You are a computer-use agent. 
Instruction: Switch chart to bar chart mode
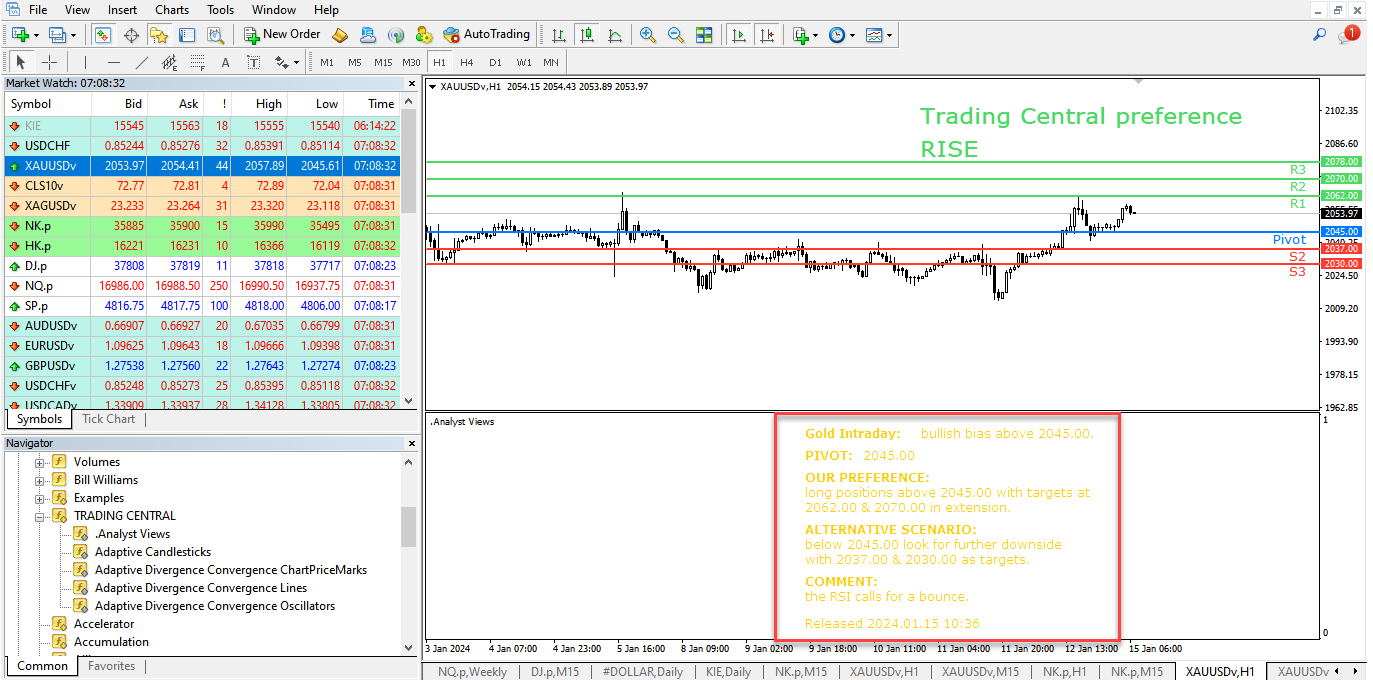(559, 35)
